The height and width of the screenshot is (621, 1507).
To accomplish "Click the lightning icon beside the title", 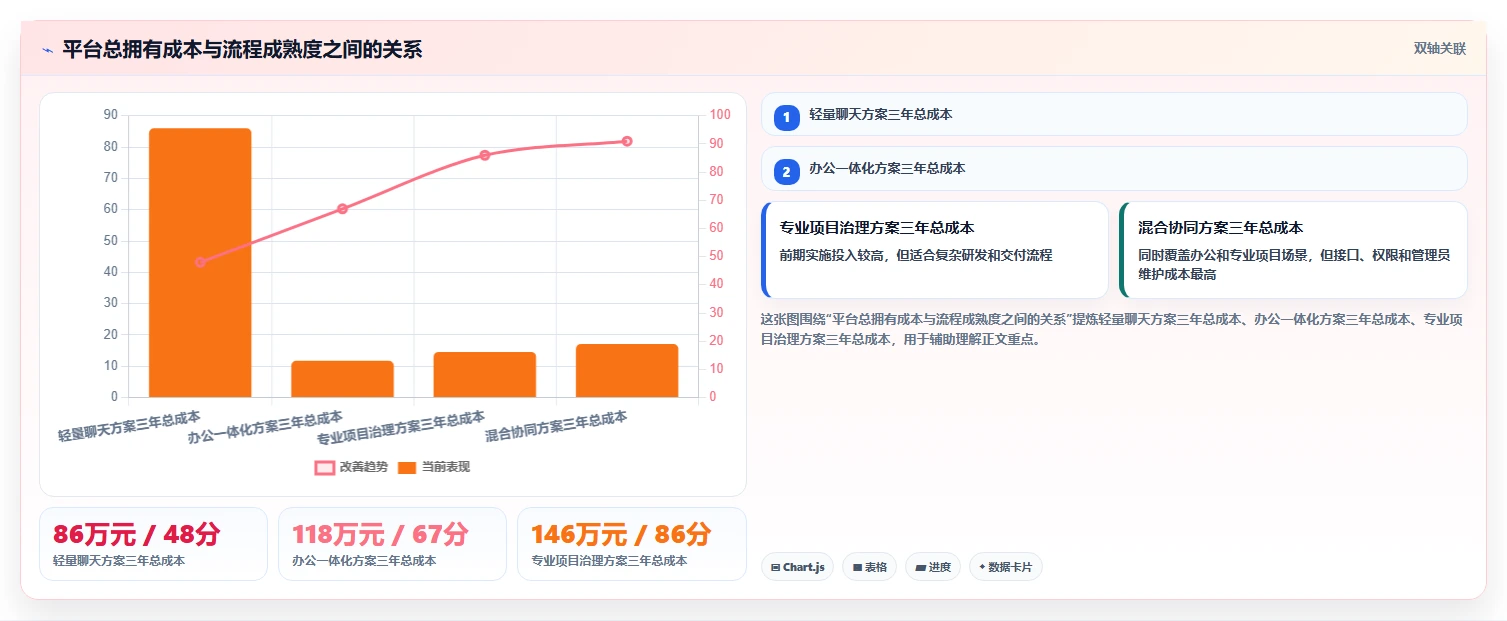I will pyautogui.click(x=47, y=50).
